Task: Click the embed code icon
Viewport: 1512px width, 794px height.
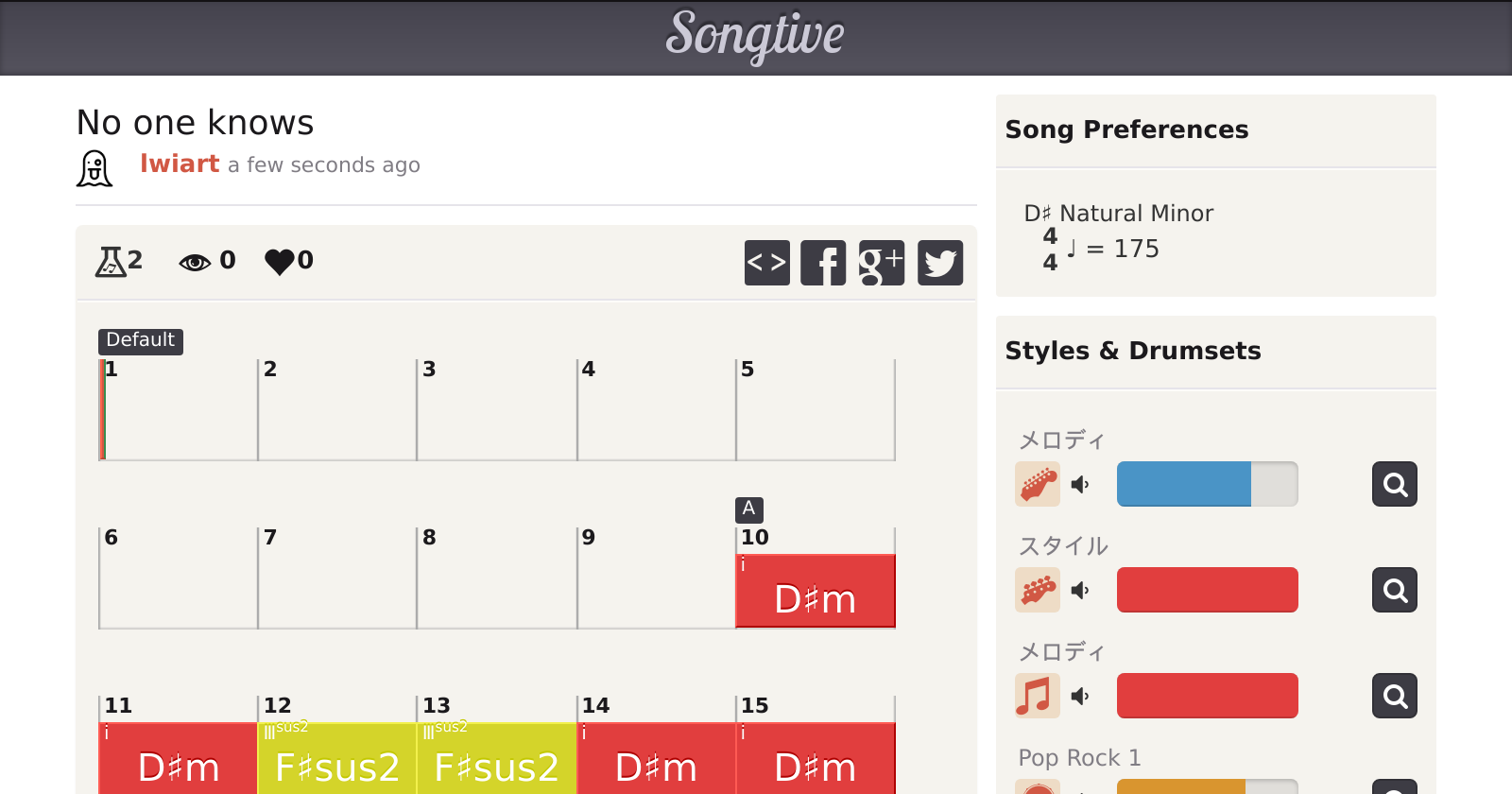Action: click(x=766, y=263)
